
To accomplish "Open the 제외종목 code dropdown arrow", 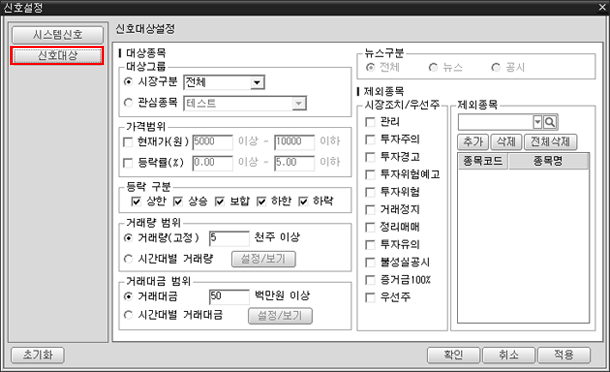I will pos(537,122).
